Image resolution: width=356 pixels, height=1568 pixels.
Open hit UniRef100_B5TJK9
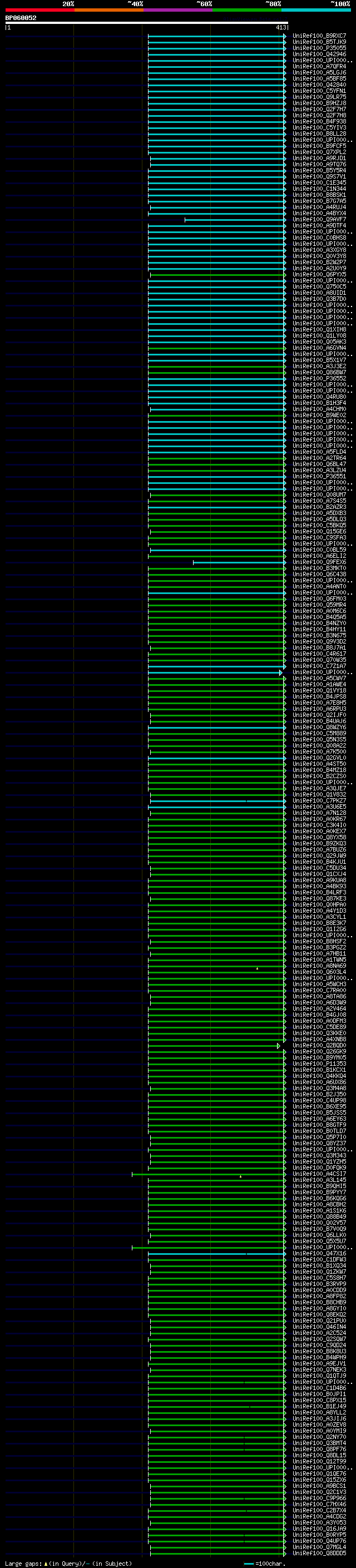(319, 42)
